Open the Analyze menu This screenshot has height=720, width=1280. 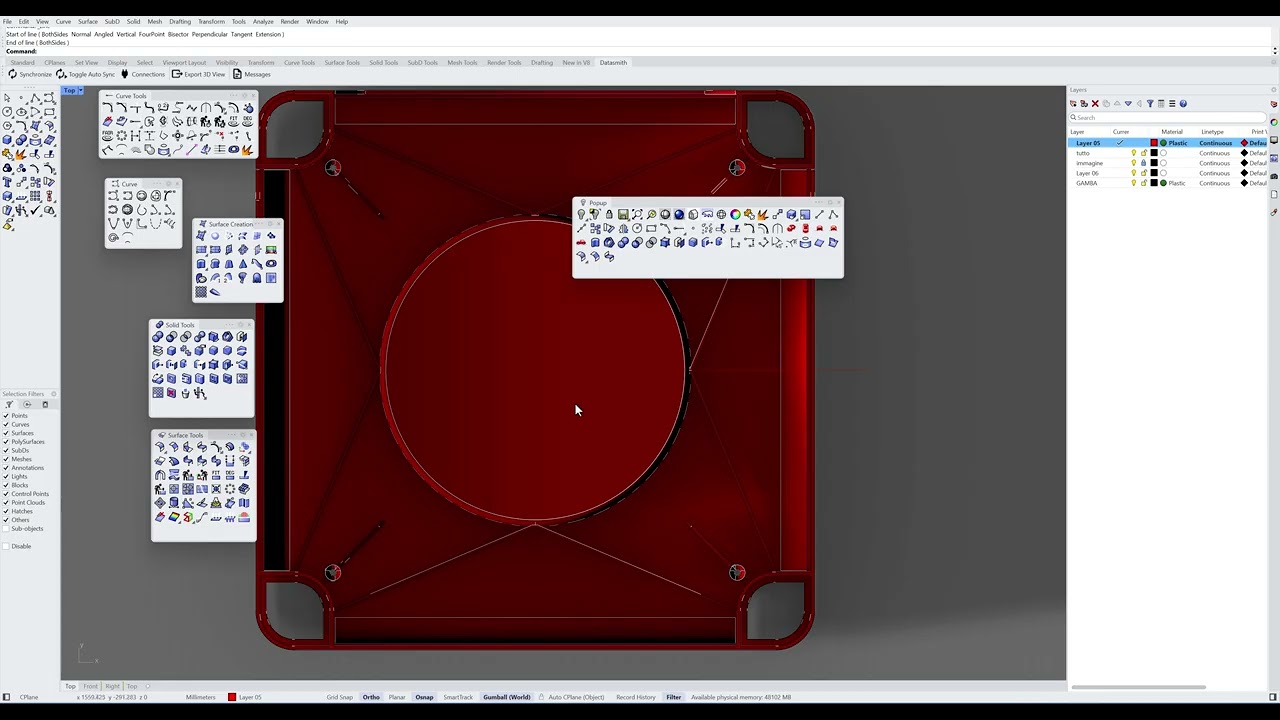pos(263,21)
